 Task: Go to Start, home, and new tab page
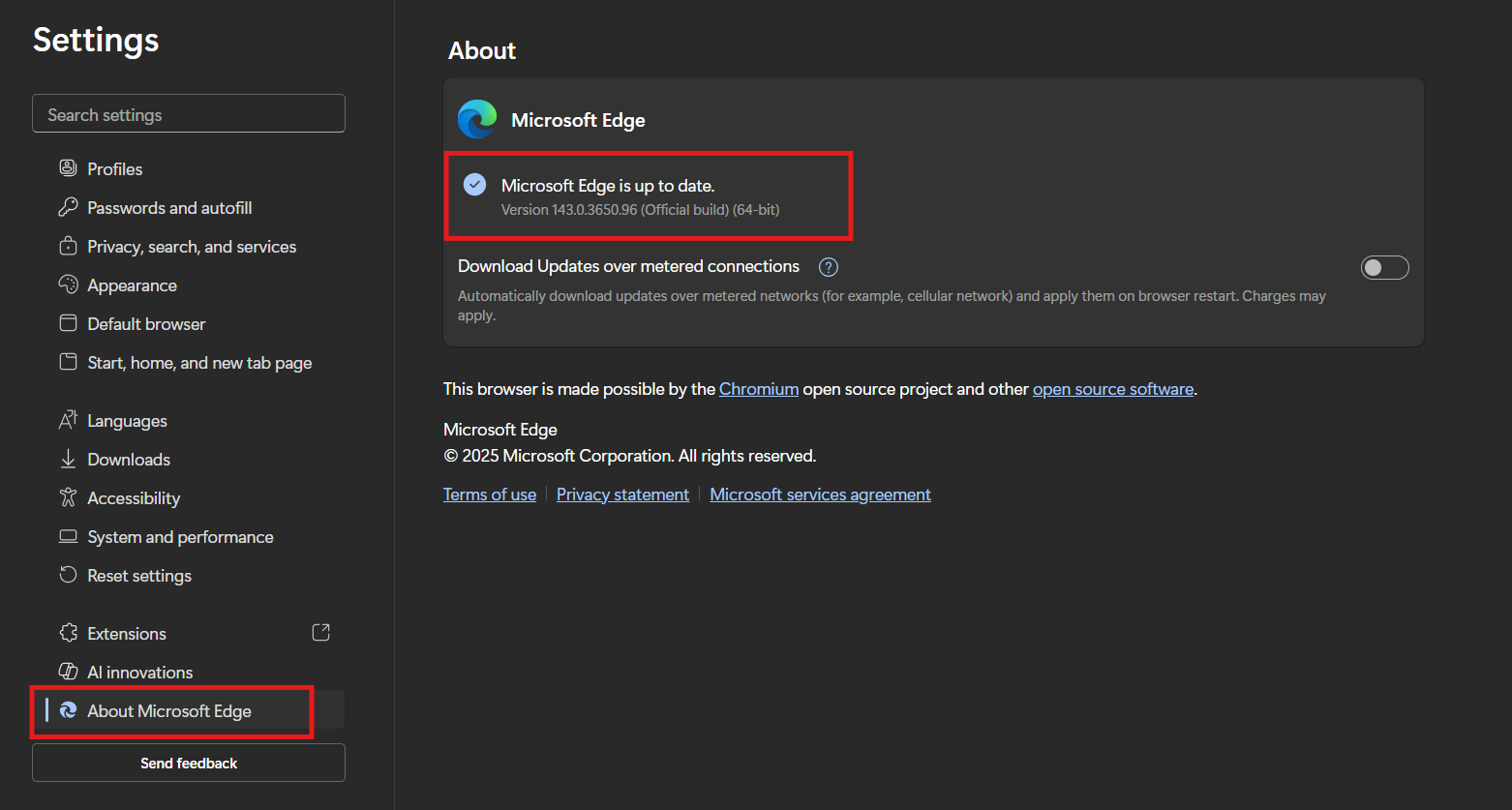(199, 363)
